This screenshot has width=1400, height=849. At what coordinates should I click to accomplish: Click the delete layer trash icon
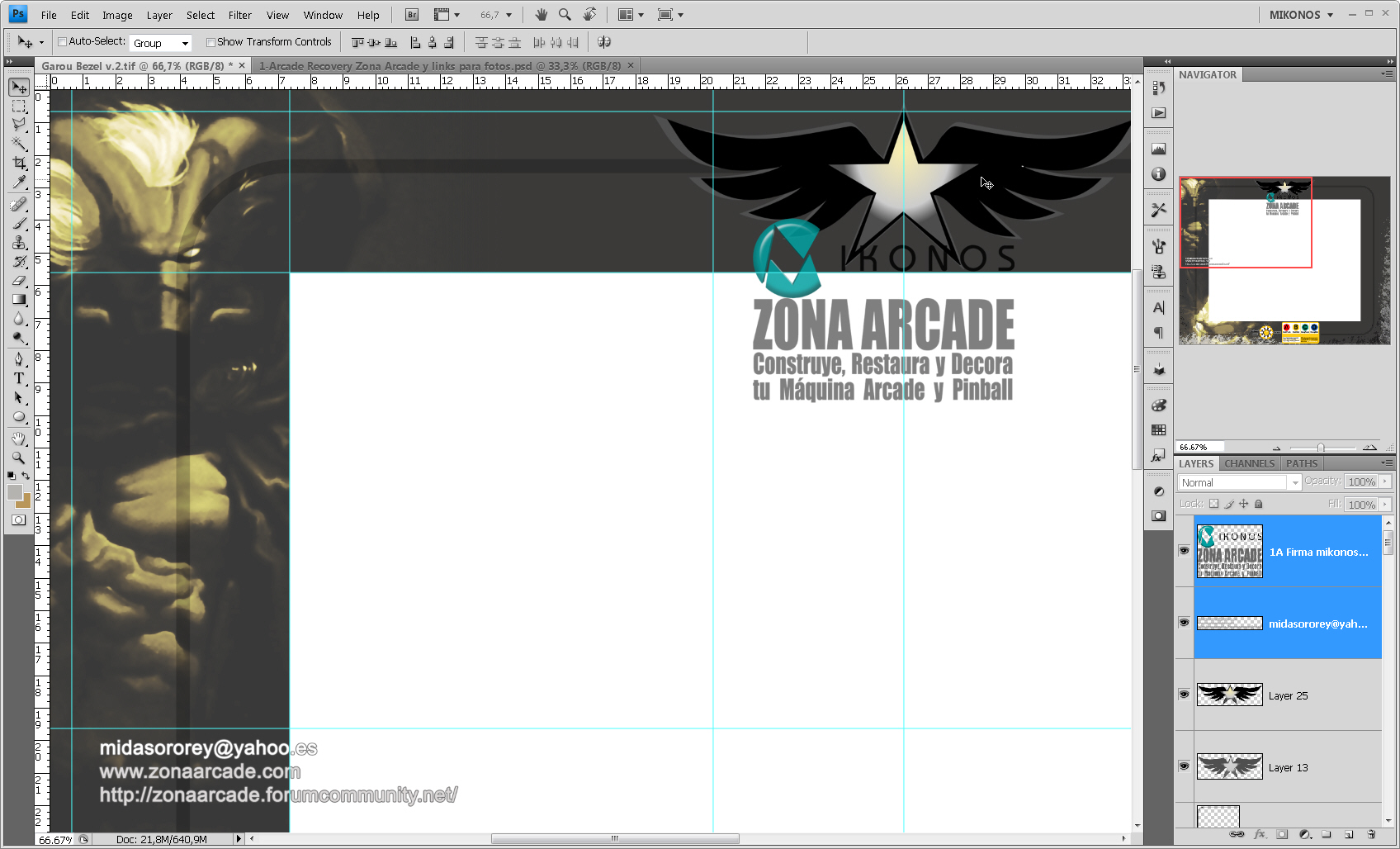[x=1371, y=834]
